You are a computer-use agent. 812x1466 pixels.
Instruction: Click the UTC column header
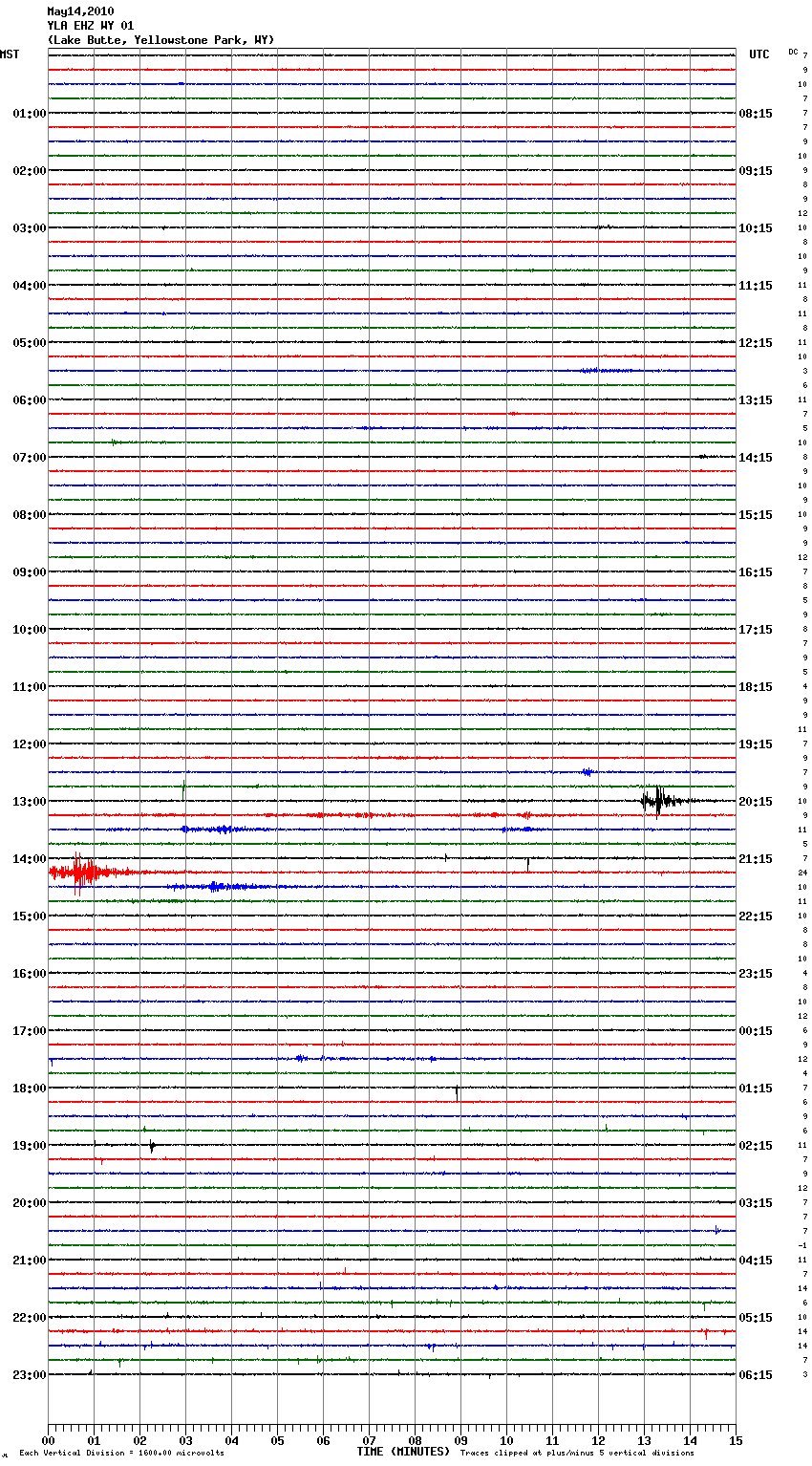click(x=759, y=54)
